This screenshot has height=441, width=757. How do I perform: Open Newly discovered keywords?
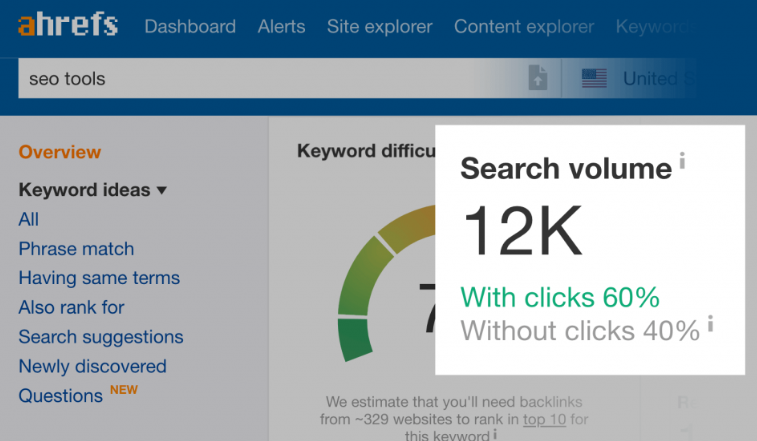92,367
